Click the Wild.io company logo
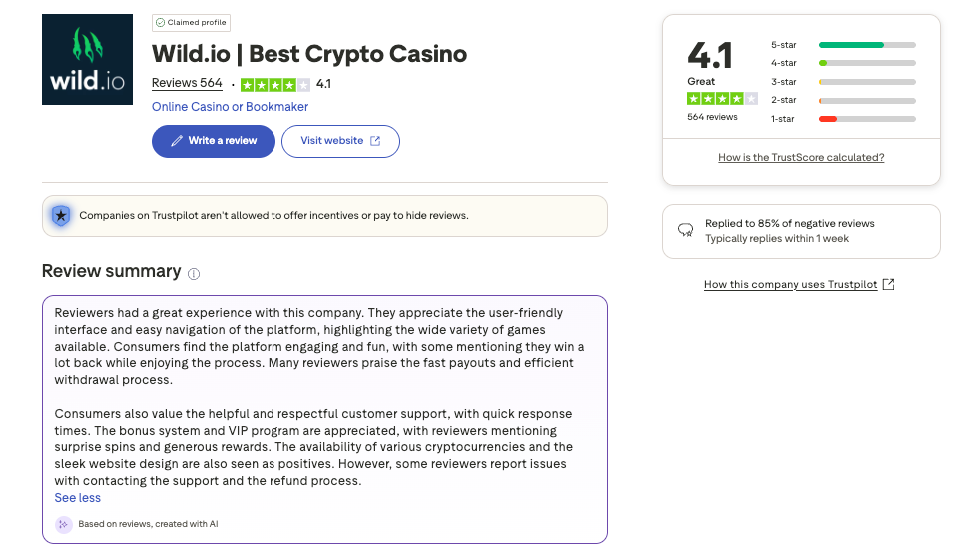 88,60
